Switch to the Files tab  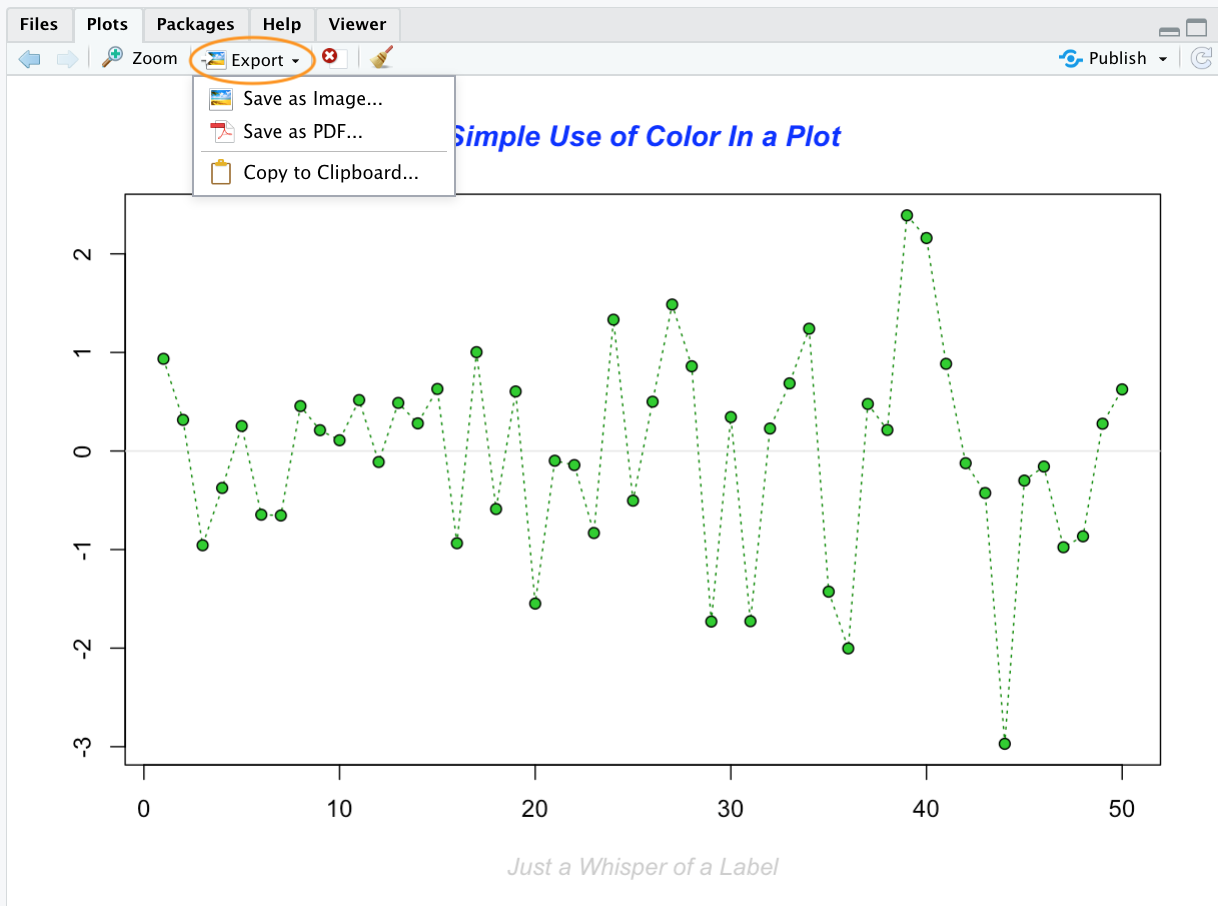(39, 24)
